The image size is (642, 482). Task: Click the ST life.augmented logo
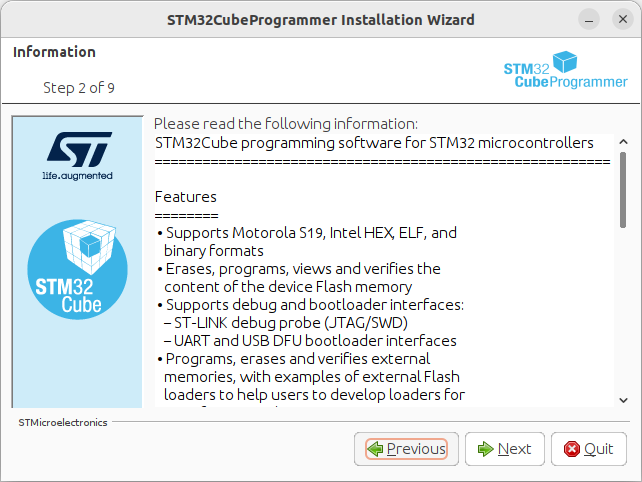pyautogui.click(x=78, y=156)
